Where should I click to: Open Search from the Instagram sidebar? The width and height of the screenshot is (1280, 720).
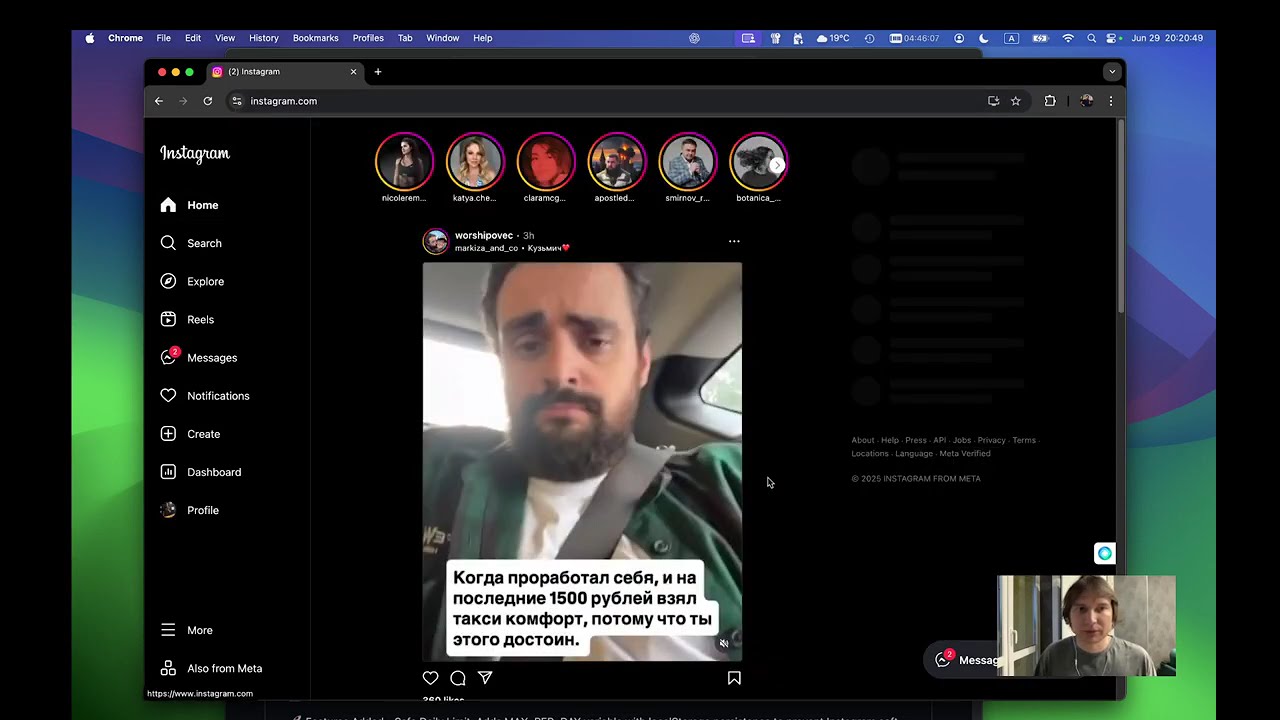tap(190, 243)
